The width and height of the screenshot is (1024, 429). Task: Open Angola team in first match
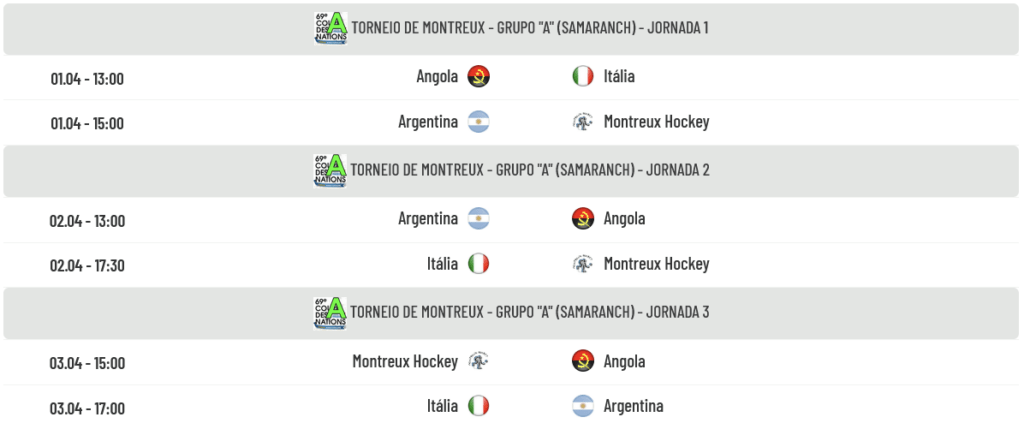click(x=437, y=77)
